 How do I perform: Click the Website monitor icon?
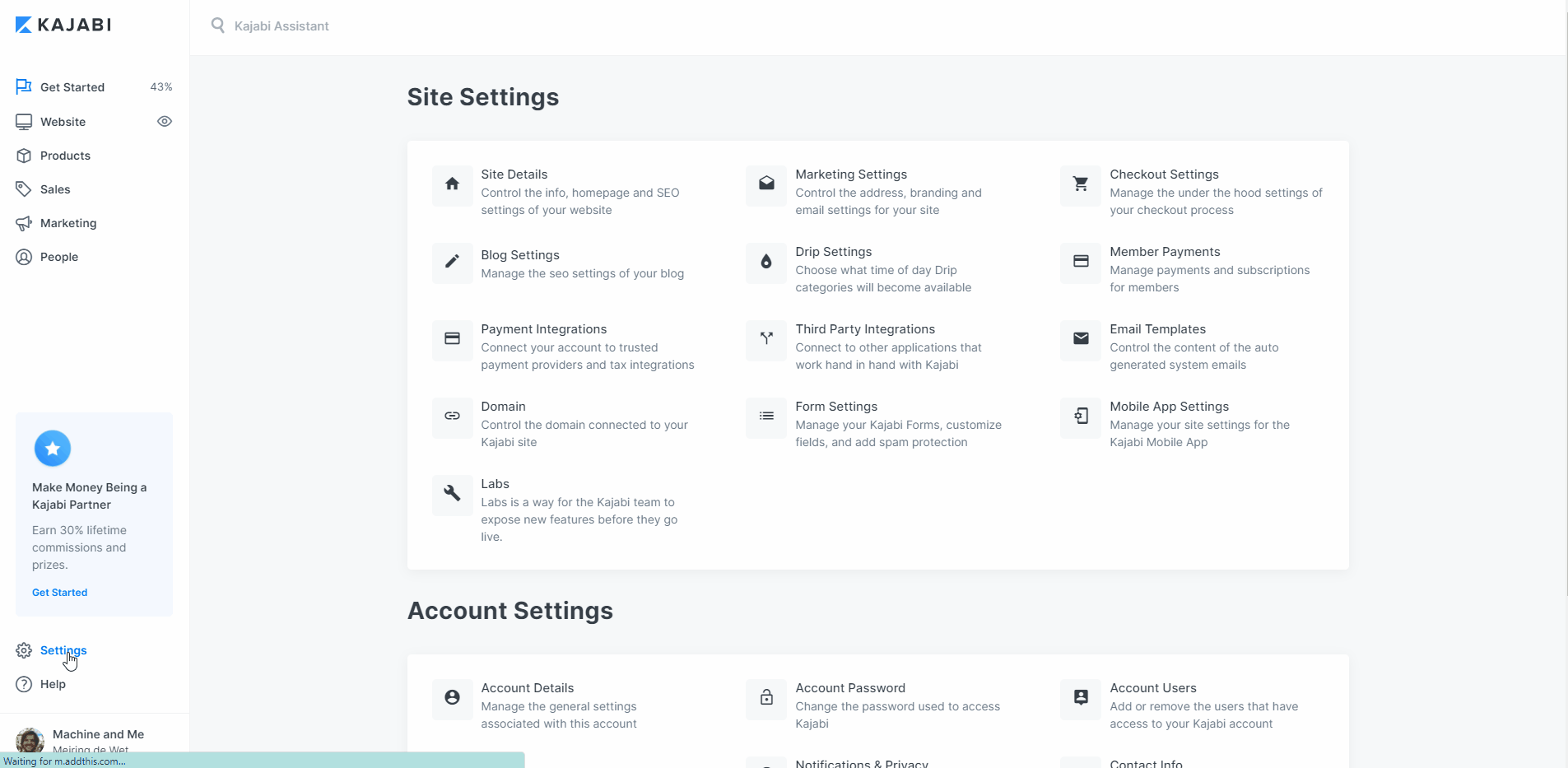[24, 121]
